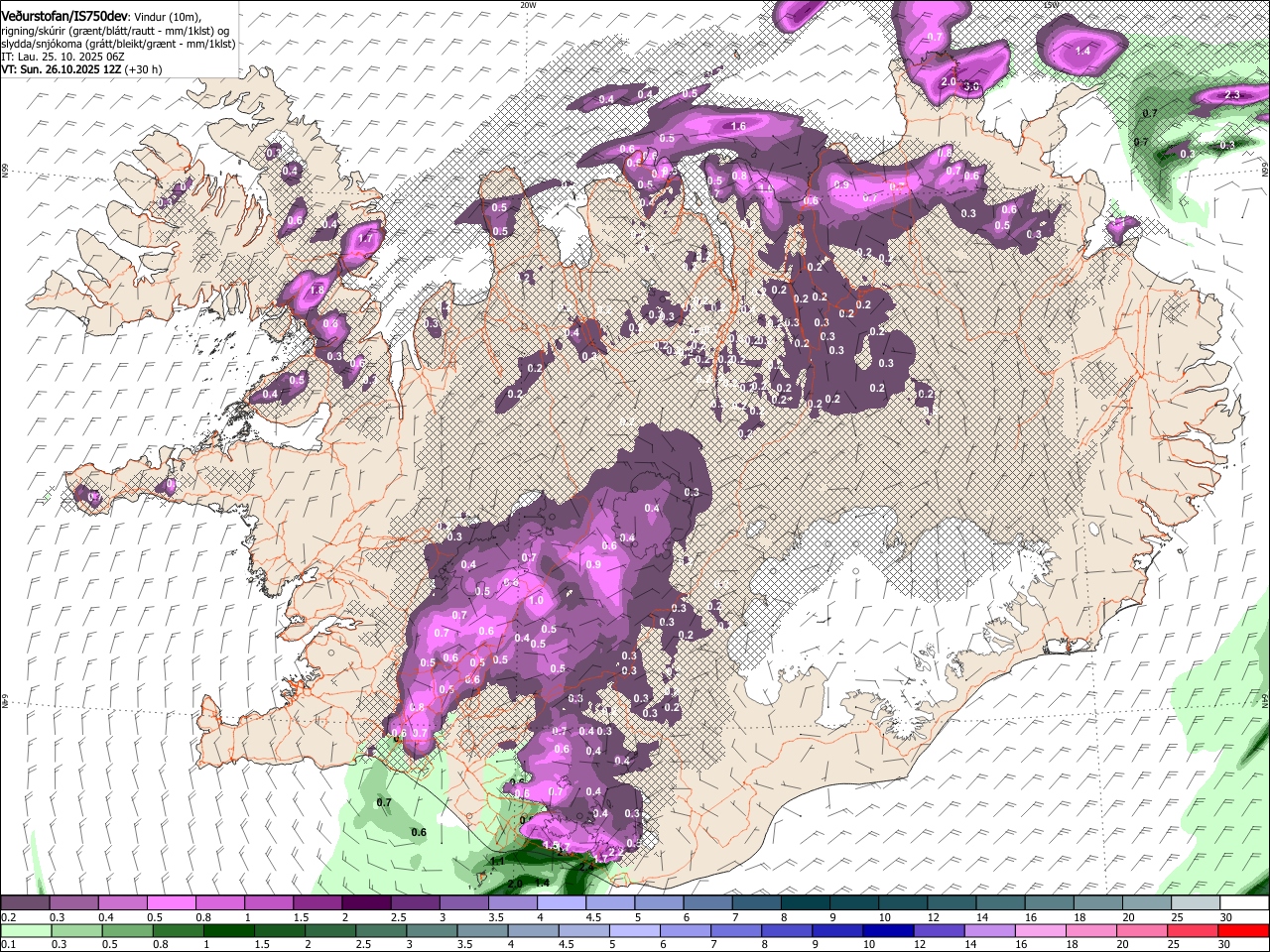Pick the palest green swatch starting at 0.1
This screenshot has width=1270, height=952.
pyautogui.click(x=25, y=930)
